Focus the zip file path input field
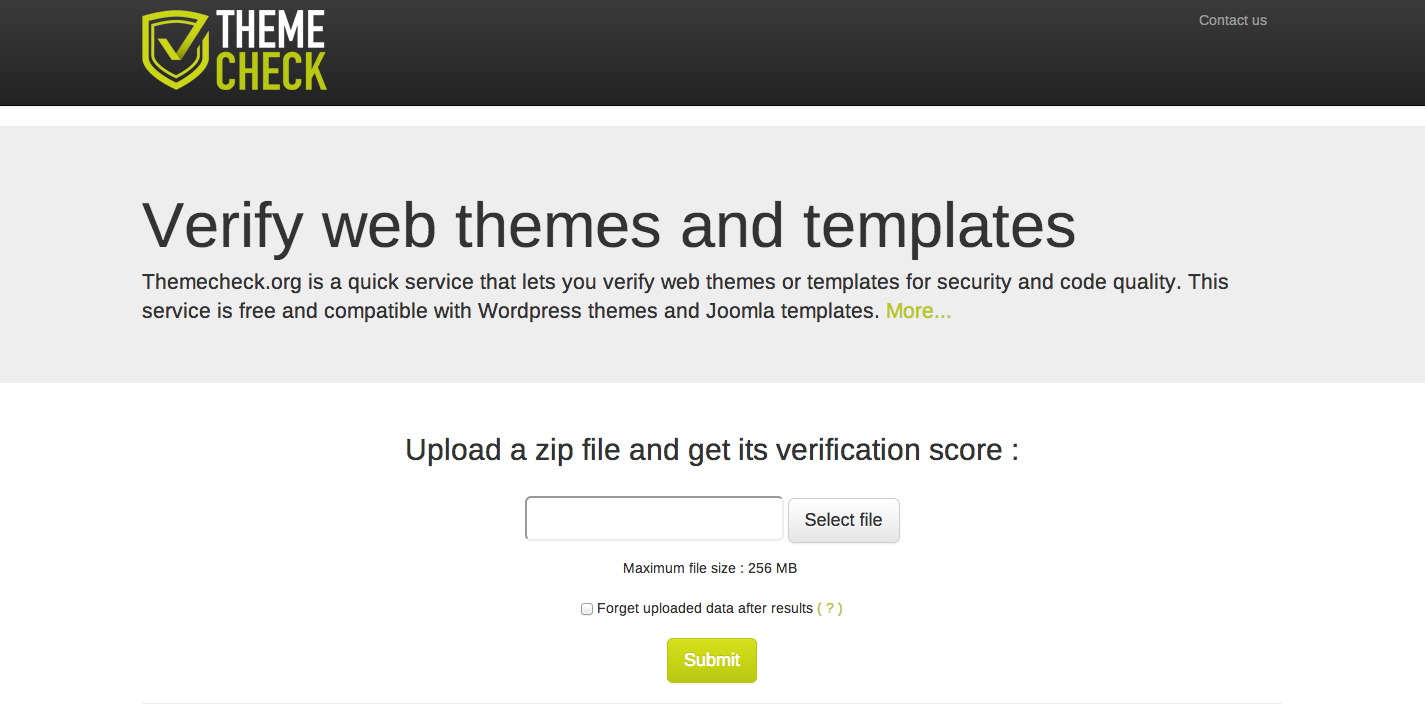 653,519
